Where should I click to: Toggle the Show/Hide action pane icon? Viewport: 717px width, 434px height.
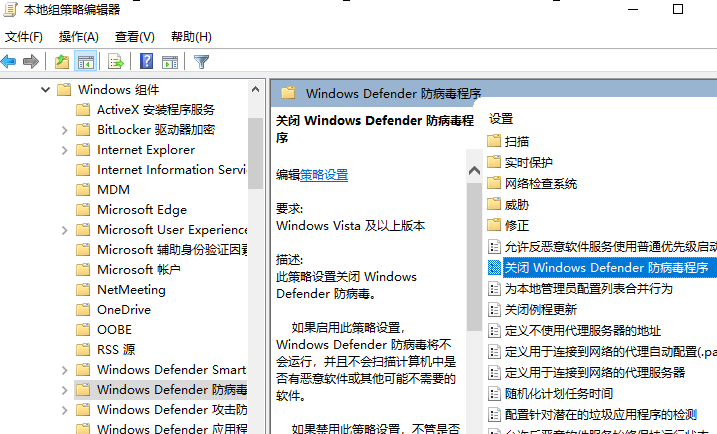tap(170, 61)
